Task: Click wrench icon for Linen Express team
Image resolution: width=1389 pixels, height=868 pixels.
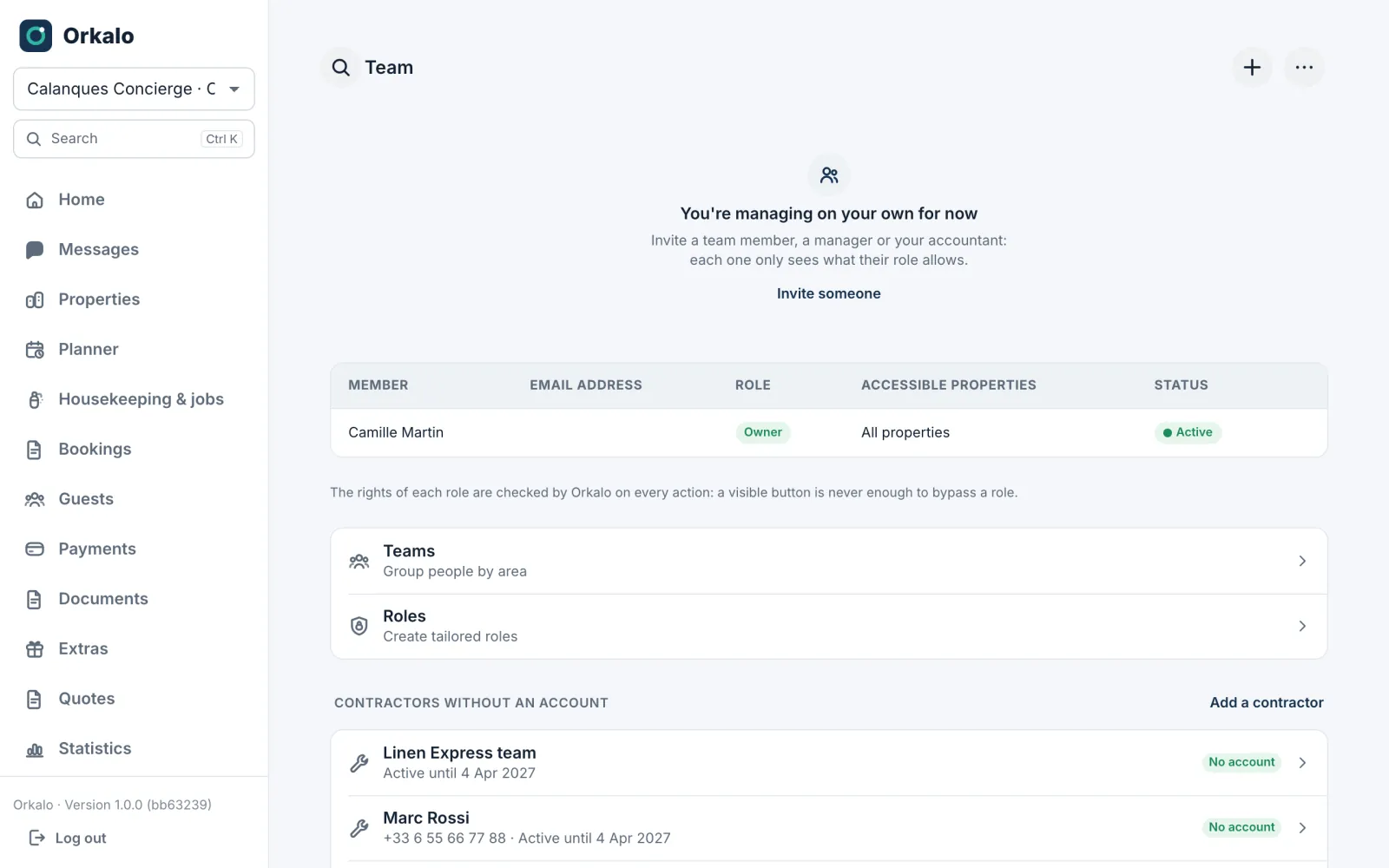Action: point(359,763)
